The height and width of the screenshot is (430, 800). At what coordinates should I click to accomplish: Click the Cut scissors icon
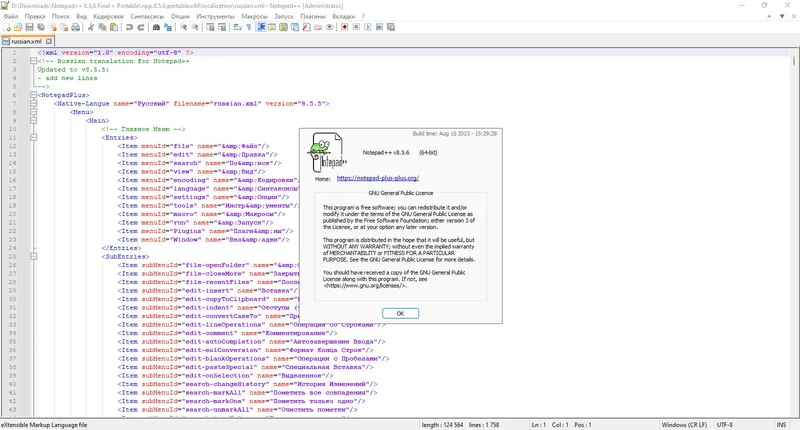(x=90, y=27)
